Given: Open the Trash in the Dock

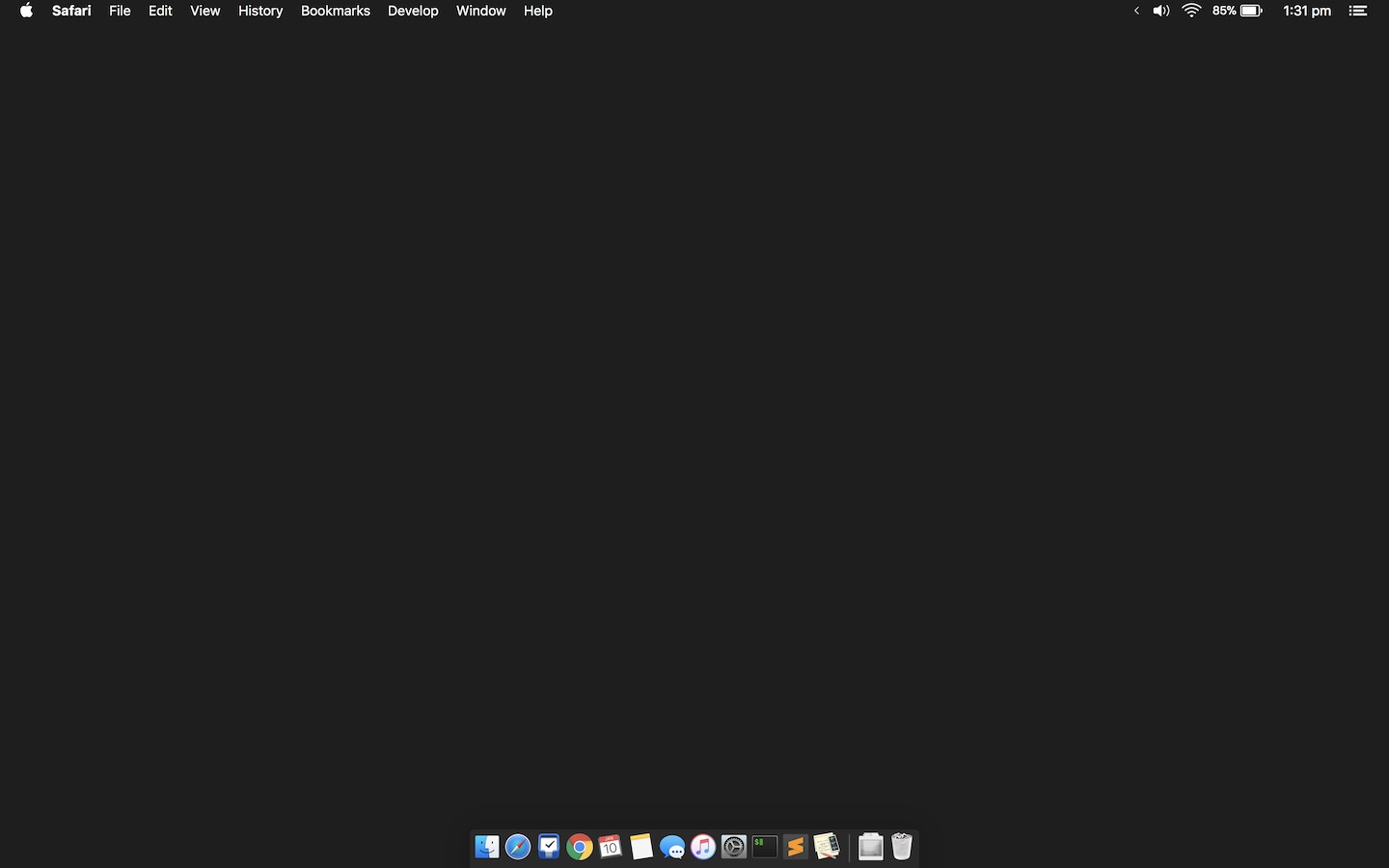Looking at the screenshot, I should coord(902,847).
